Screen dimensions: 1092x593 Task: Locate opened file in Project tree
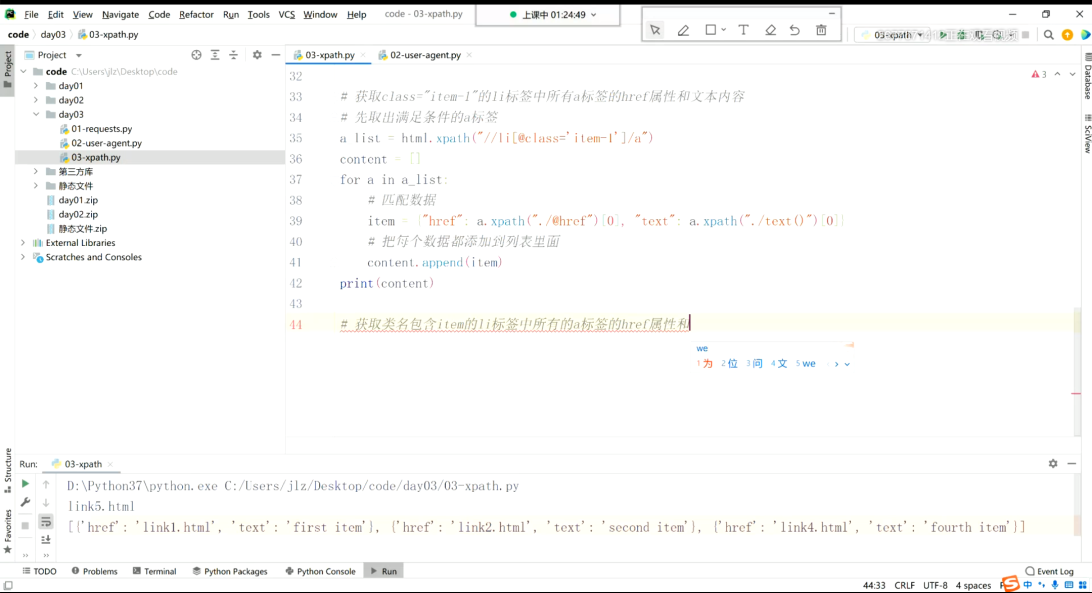(196, 55)
